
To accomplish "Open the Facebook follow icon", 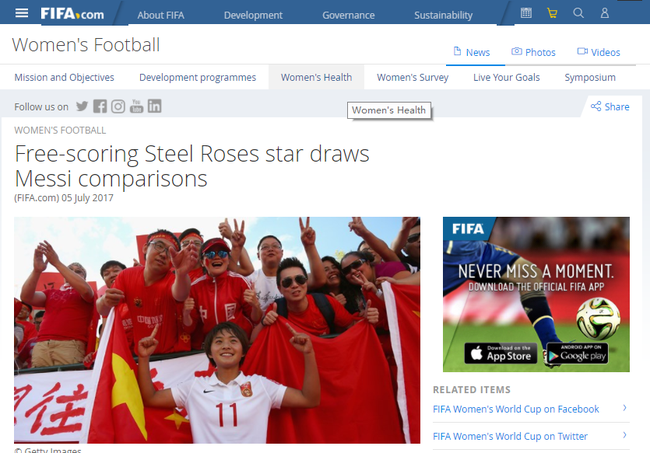I will tap(100, 107).
